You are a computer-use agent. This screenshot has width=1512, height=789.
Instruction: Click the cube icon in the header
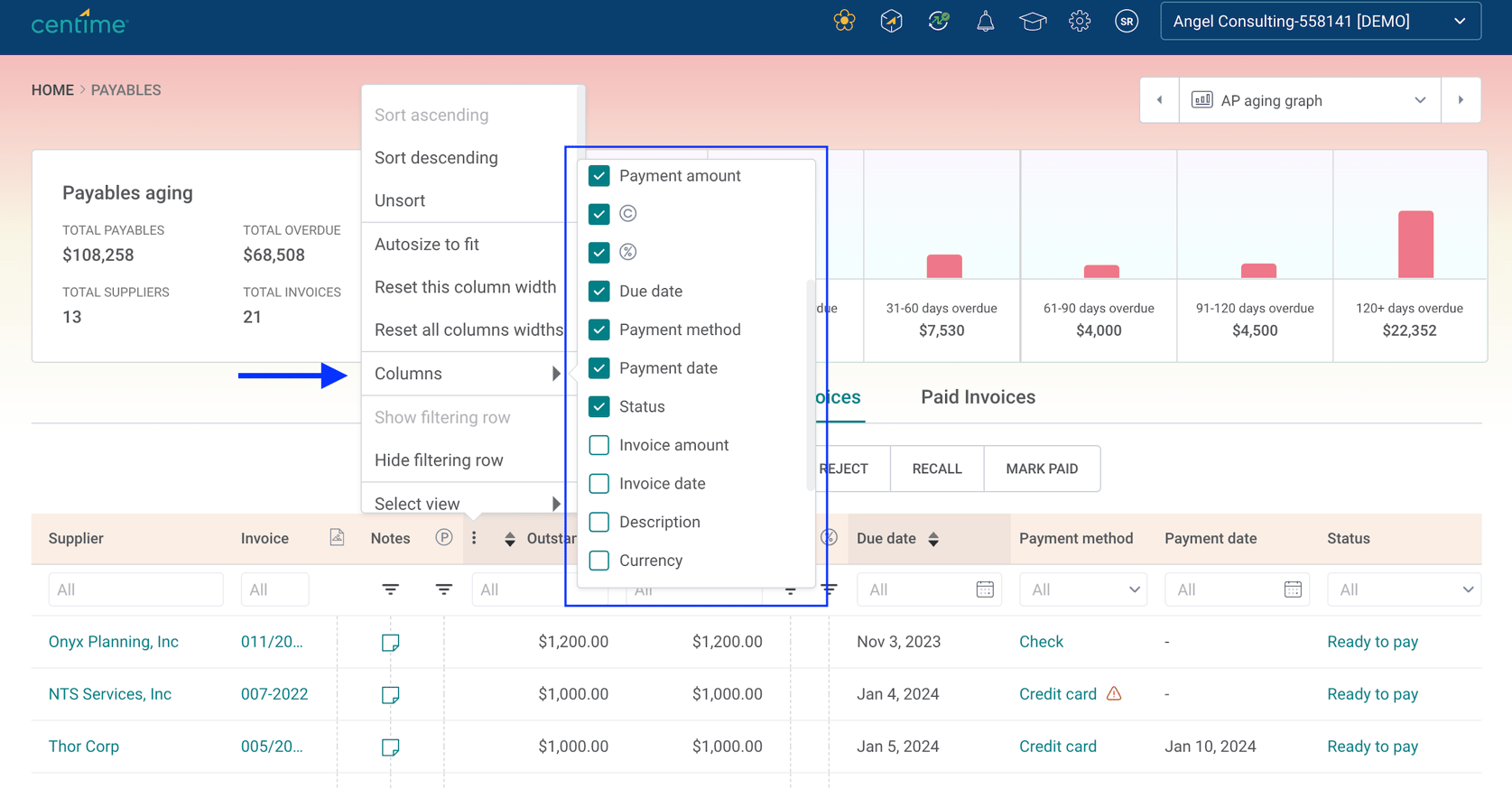click(x=892, y=22)
